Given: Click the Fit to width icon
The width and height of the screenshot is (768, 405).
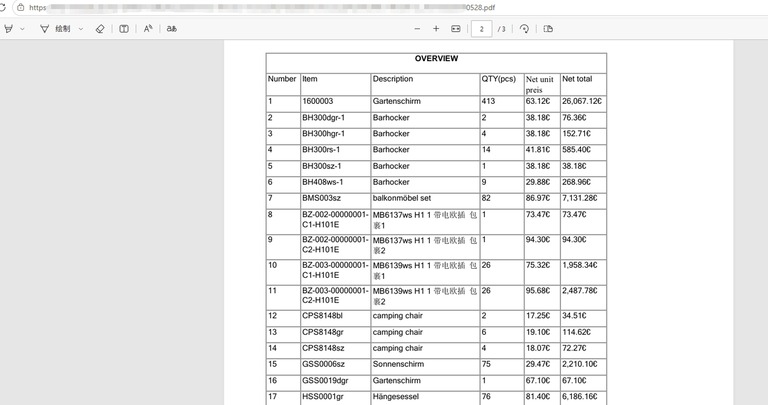Looking at the screenshot, I should (456, 29).
